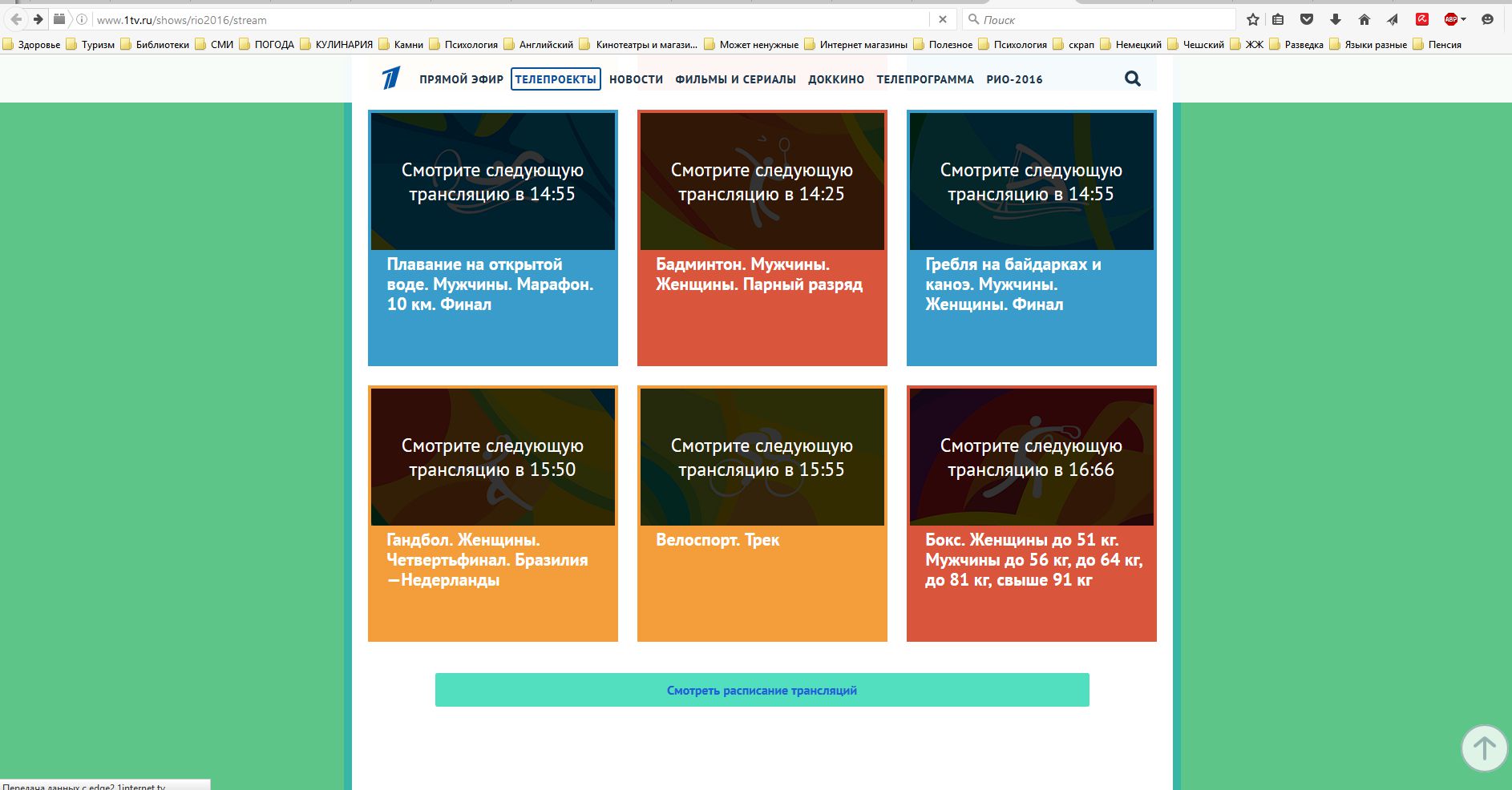
Task: Open the site search magnifier icon
Action: pos(1132,79)
